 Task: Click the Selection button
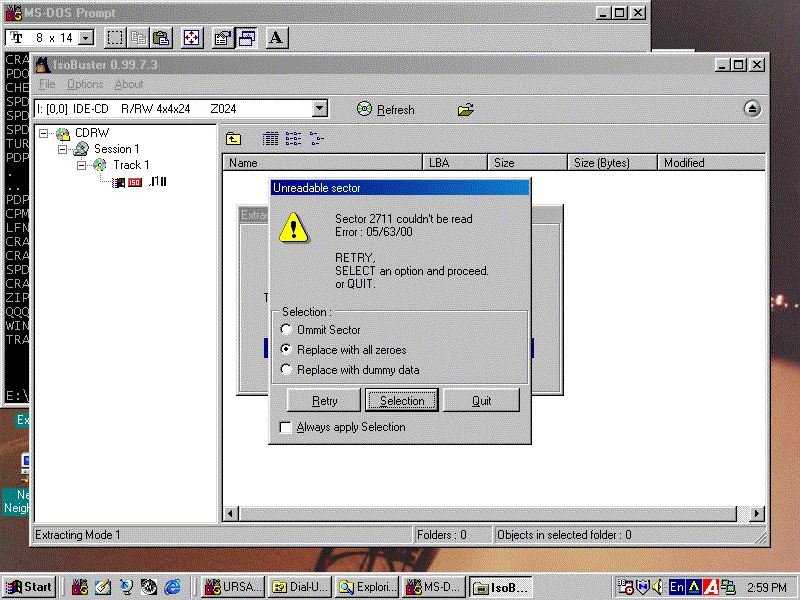[402, 401]
